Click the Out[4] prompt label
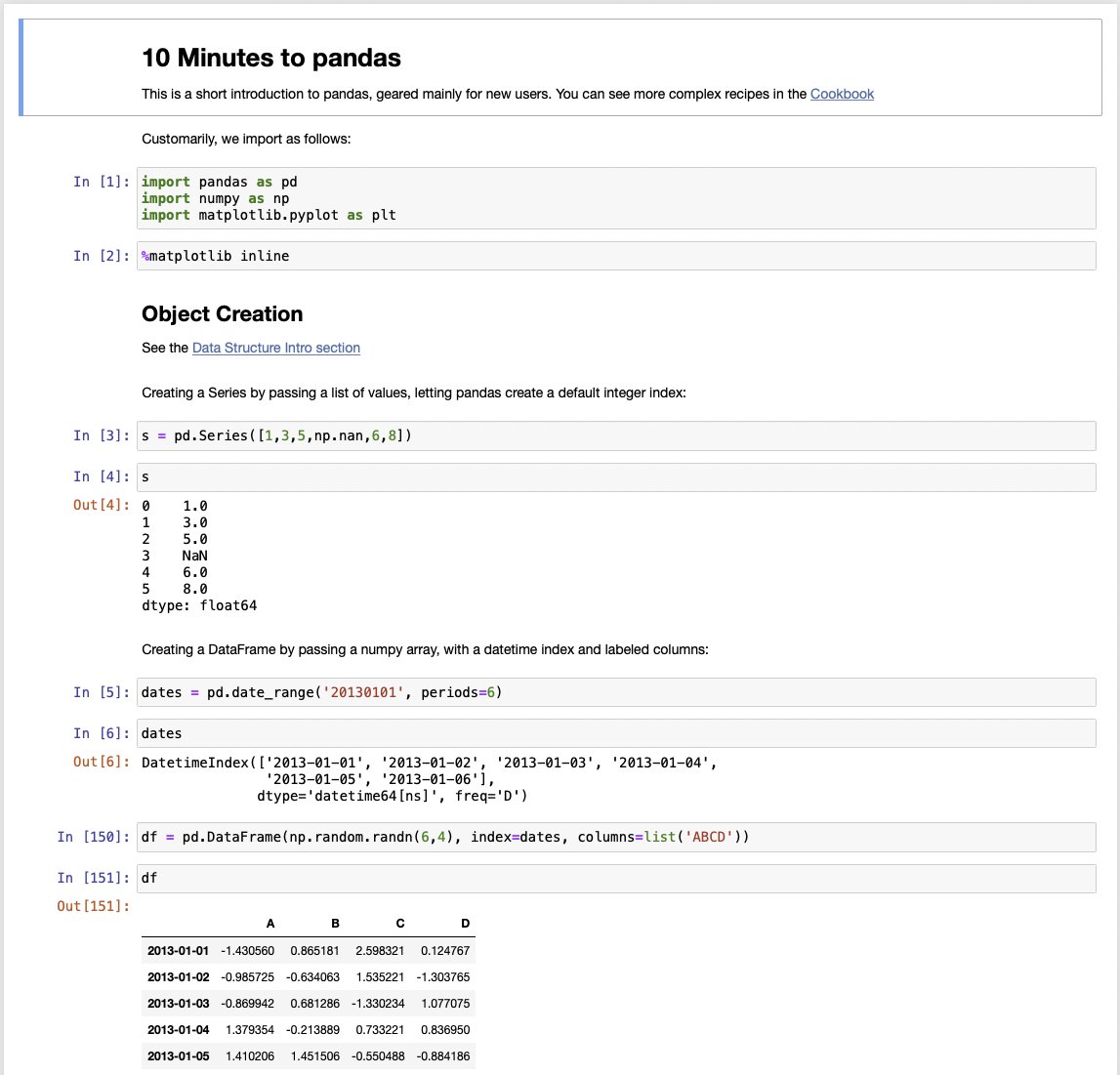 101,505
